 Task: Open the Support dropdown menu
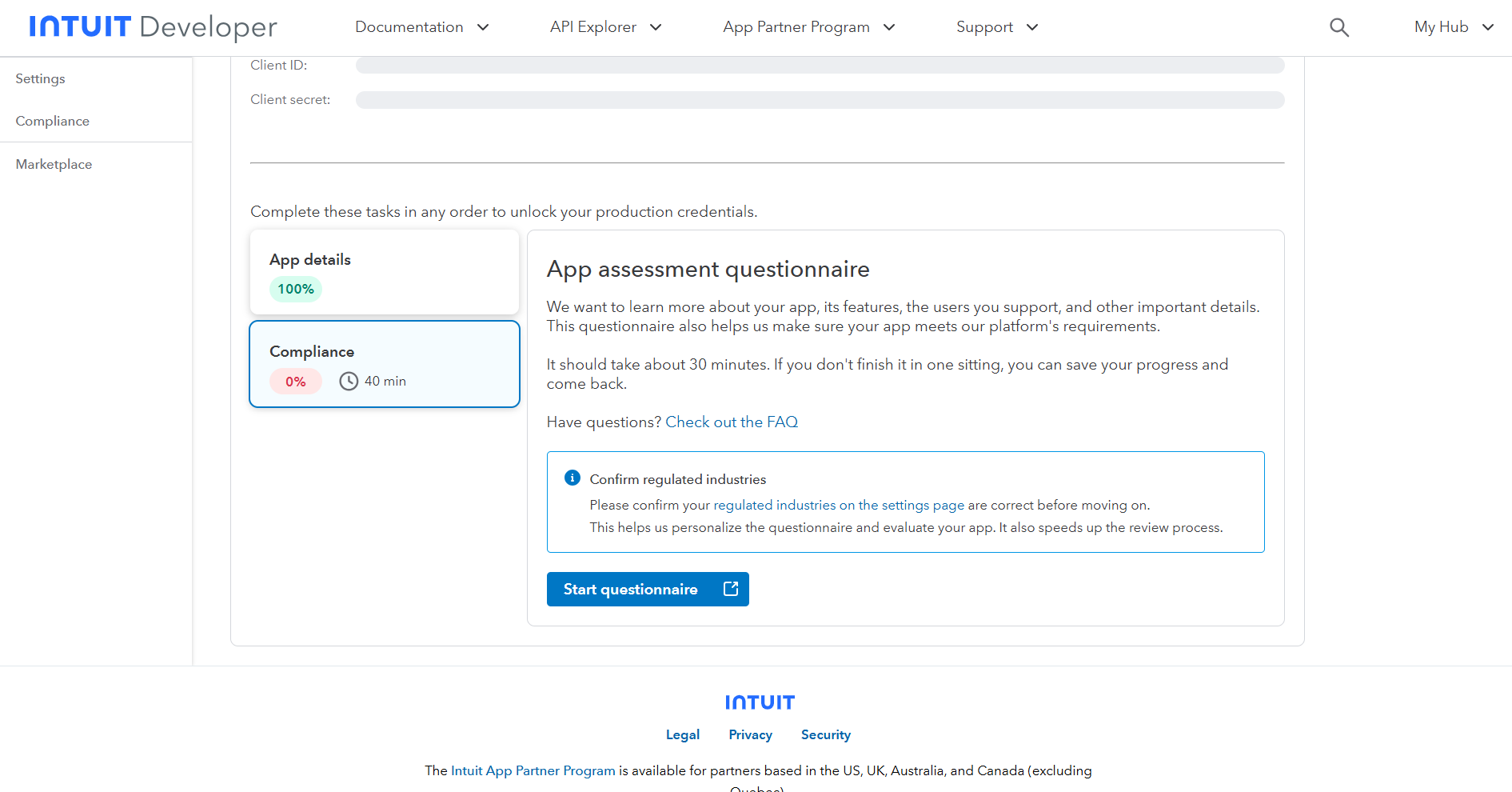tap(996, 27)
